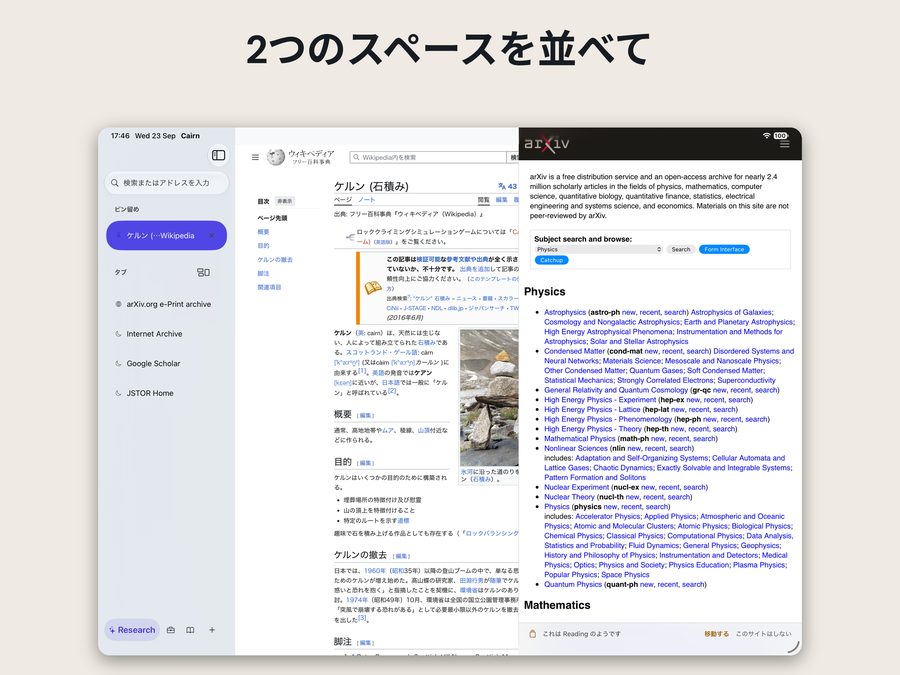Open High Energy Physics - Experiment link
900x675 pixels.
coord(600,399)
